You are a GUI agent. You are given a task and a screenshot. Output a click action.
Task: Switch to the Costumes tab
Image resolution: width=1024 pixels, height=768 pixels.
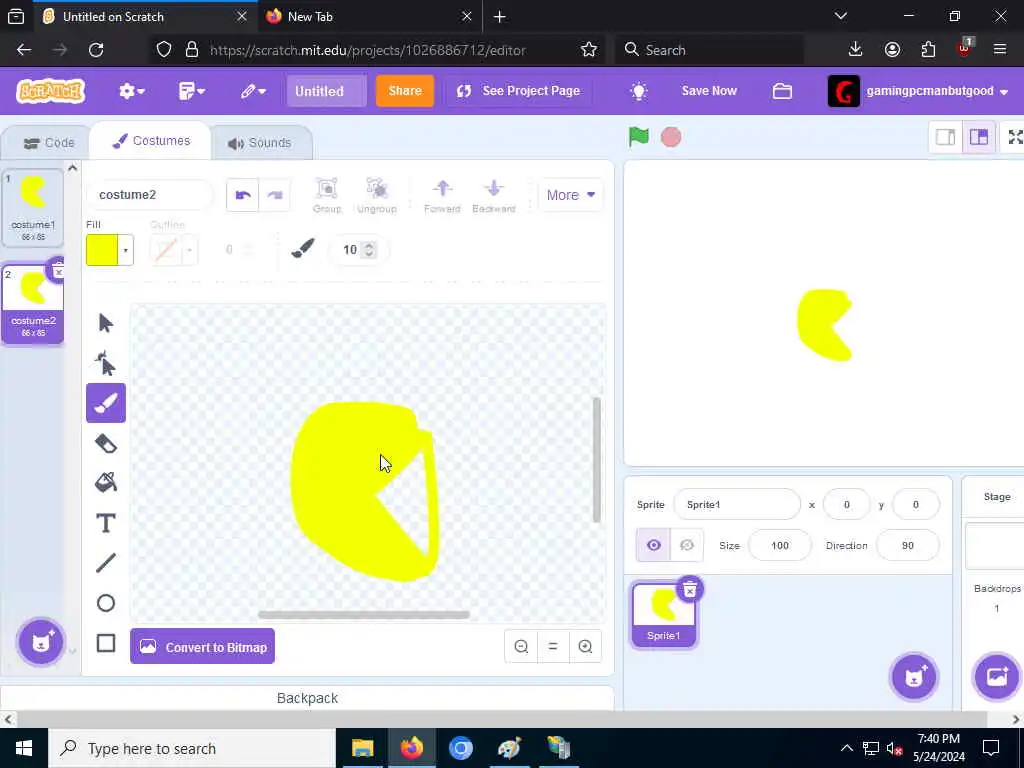tap(151, 141)
